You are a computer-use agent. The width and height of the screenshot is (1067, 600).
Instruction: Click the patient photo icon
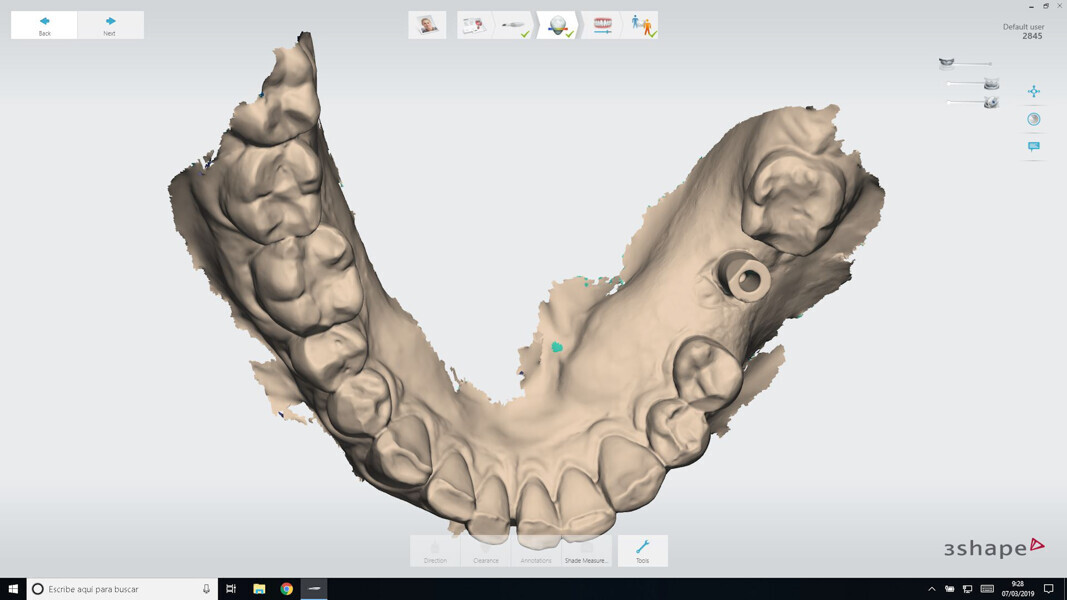point(427,25)
